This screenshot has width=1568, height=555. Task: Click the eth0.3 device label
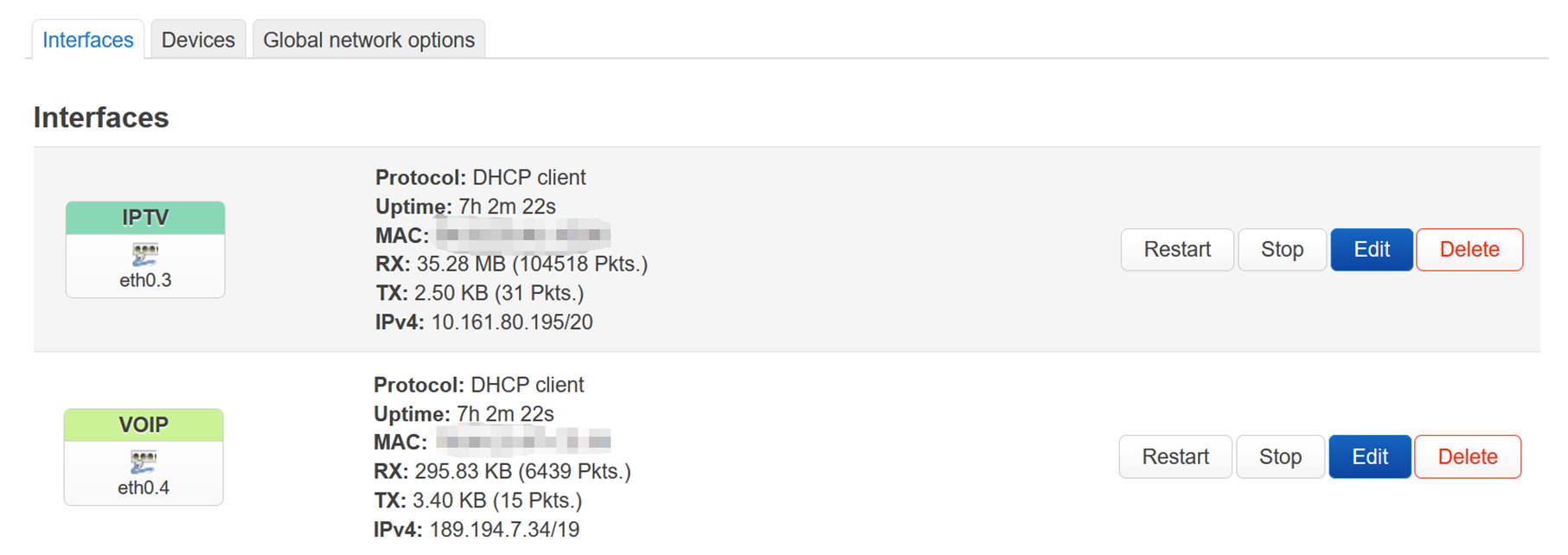[x=145, y=280]
